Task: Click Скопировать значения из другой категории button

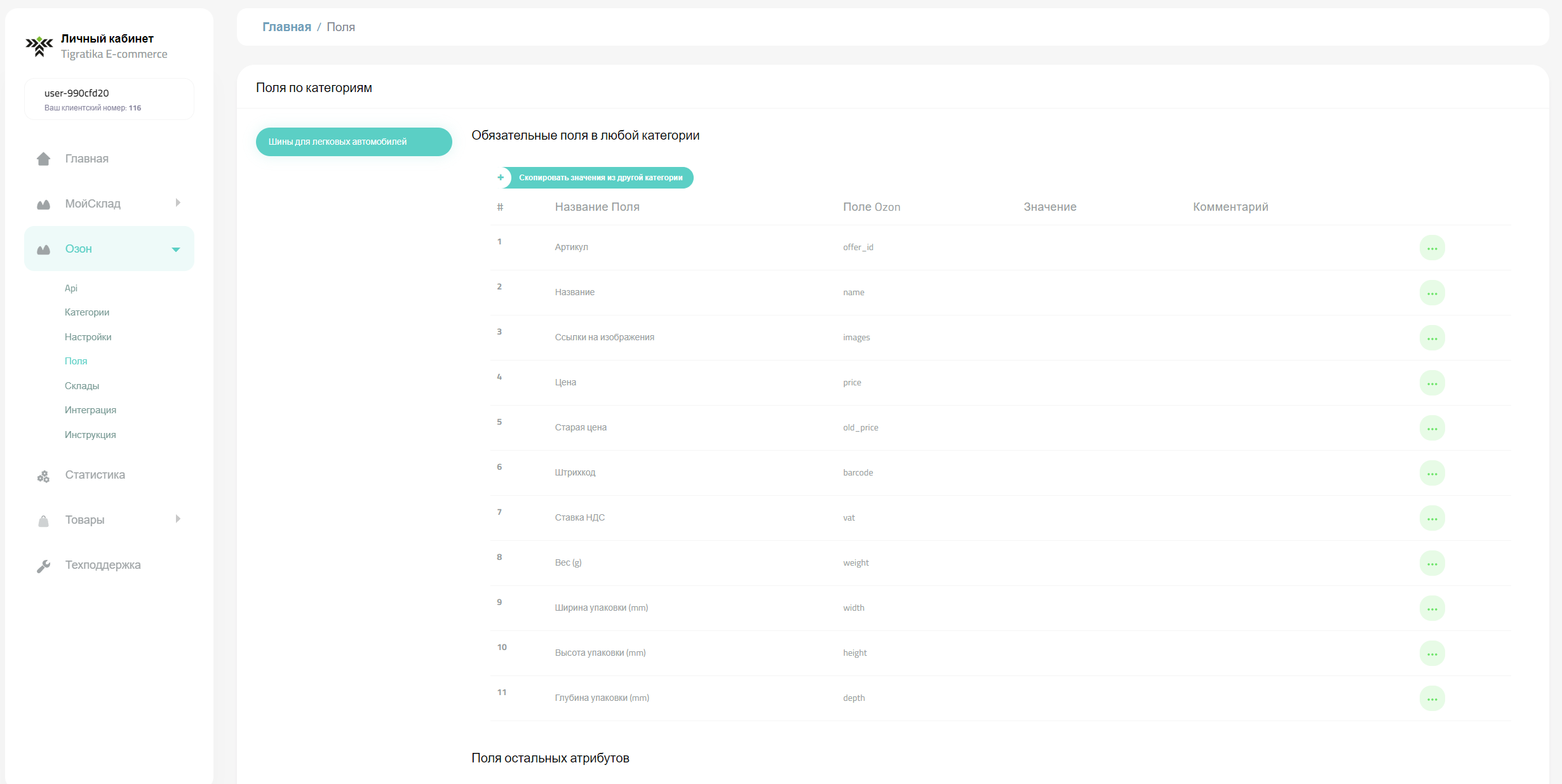Action: coord(594,178)
